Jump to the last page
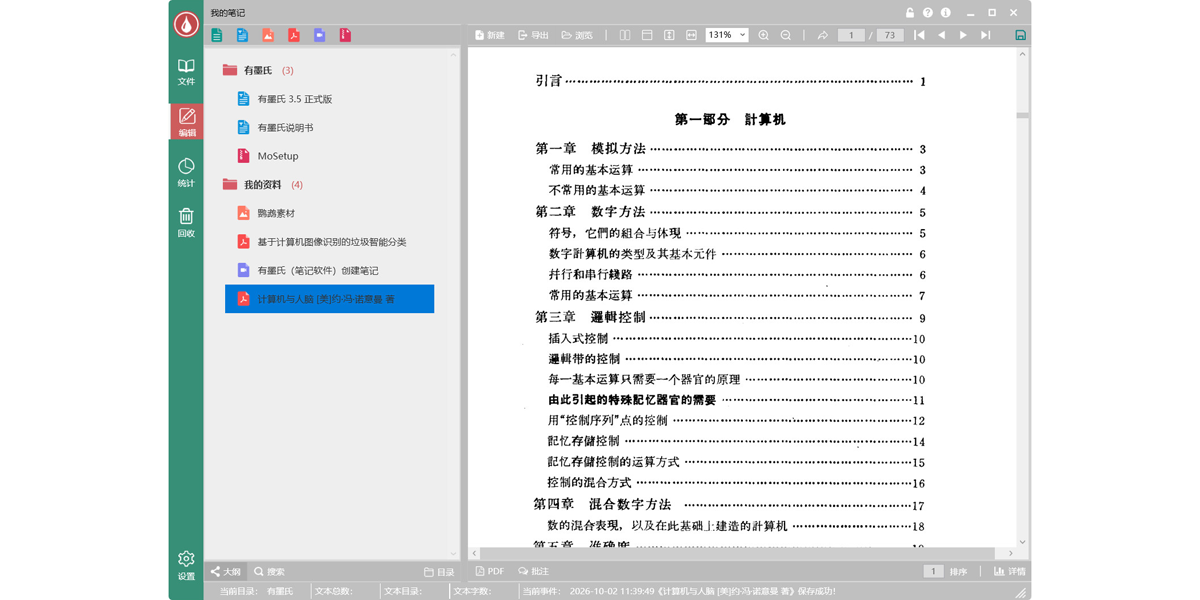 (x=985, y=35)
